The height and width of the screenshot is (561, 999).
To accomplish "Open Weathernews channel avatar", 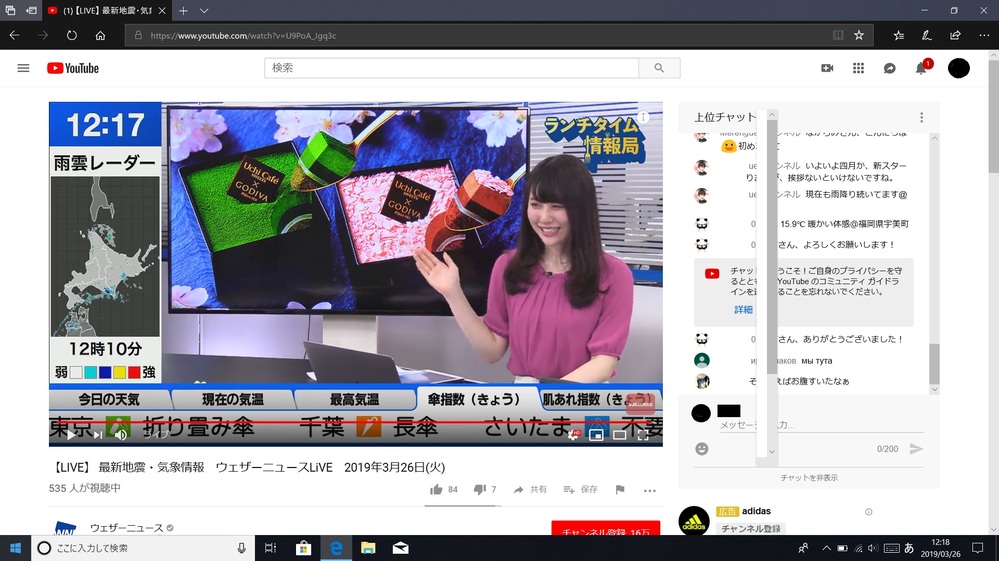I will 64,529.
